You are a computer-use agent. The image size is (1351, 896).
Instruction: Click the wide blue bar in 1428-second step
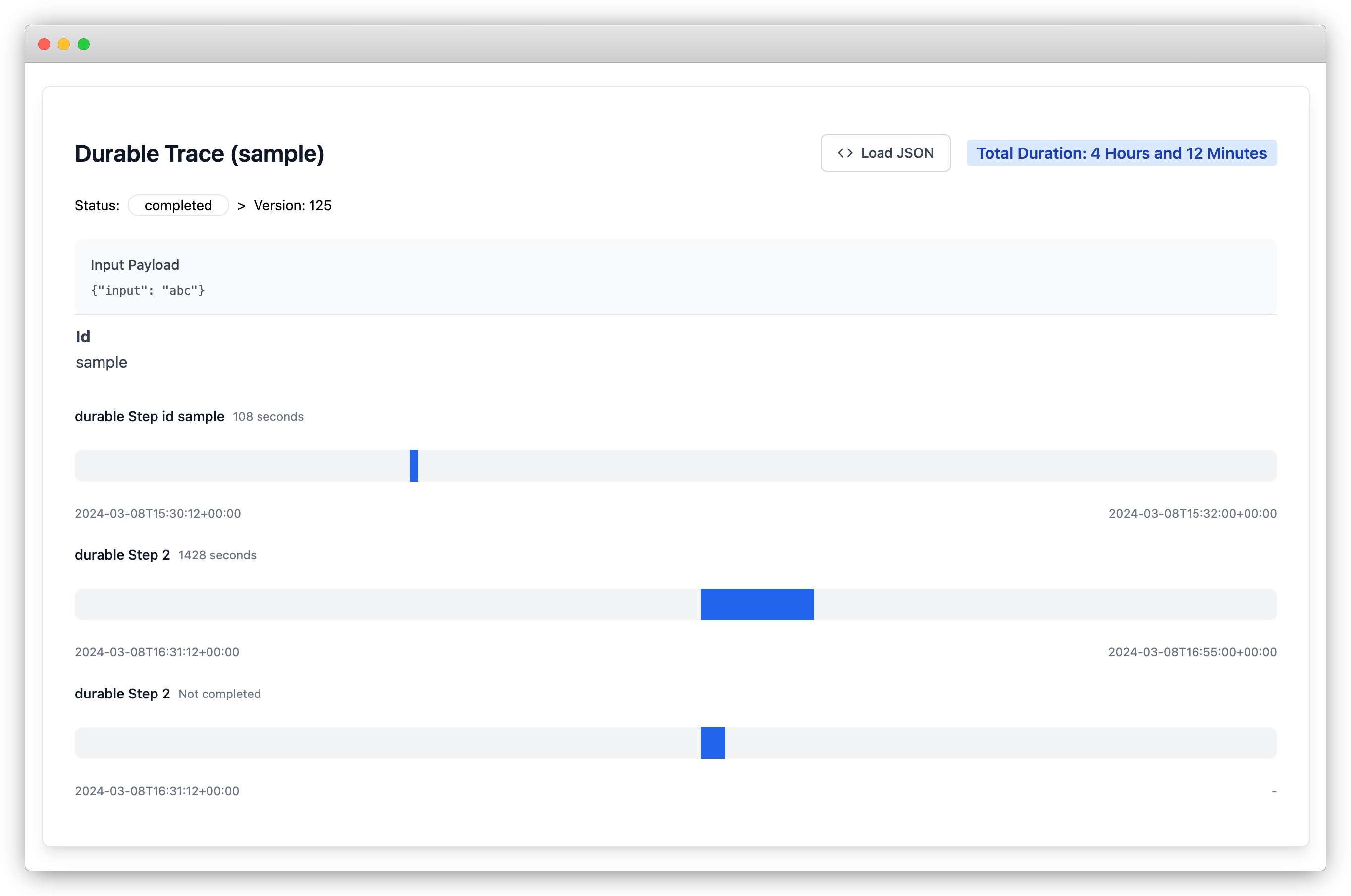pyautogui.click(x=757, y=604)
